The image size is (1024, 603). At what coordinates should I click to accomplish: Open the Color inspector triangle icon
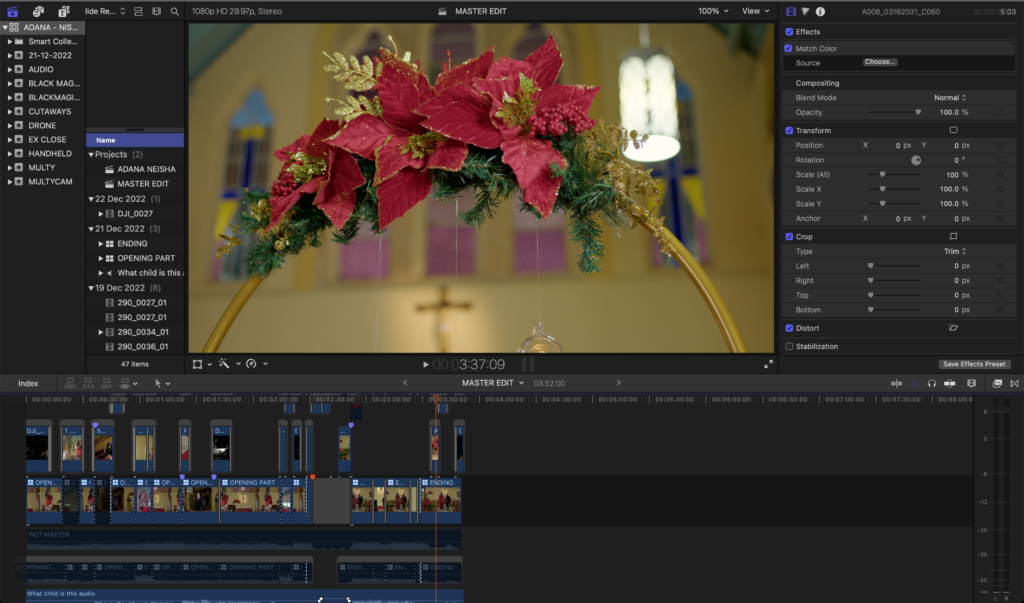pyautogui.click(x=805, y=11)
